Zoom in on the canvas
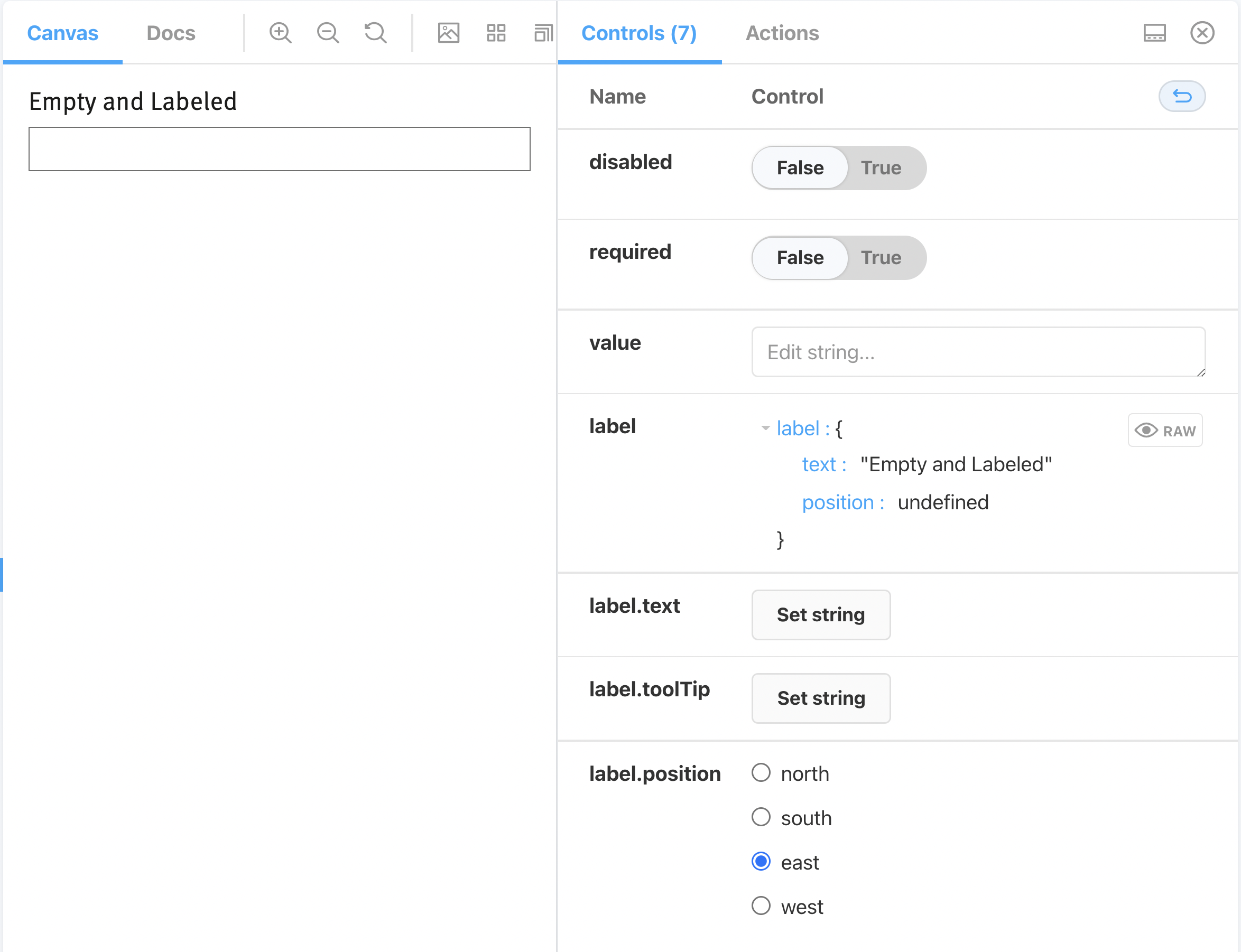1241x952 pixels. coord(280,33)
